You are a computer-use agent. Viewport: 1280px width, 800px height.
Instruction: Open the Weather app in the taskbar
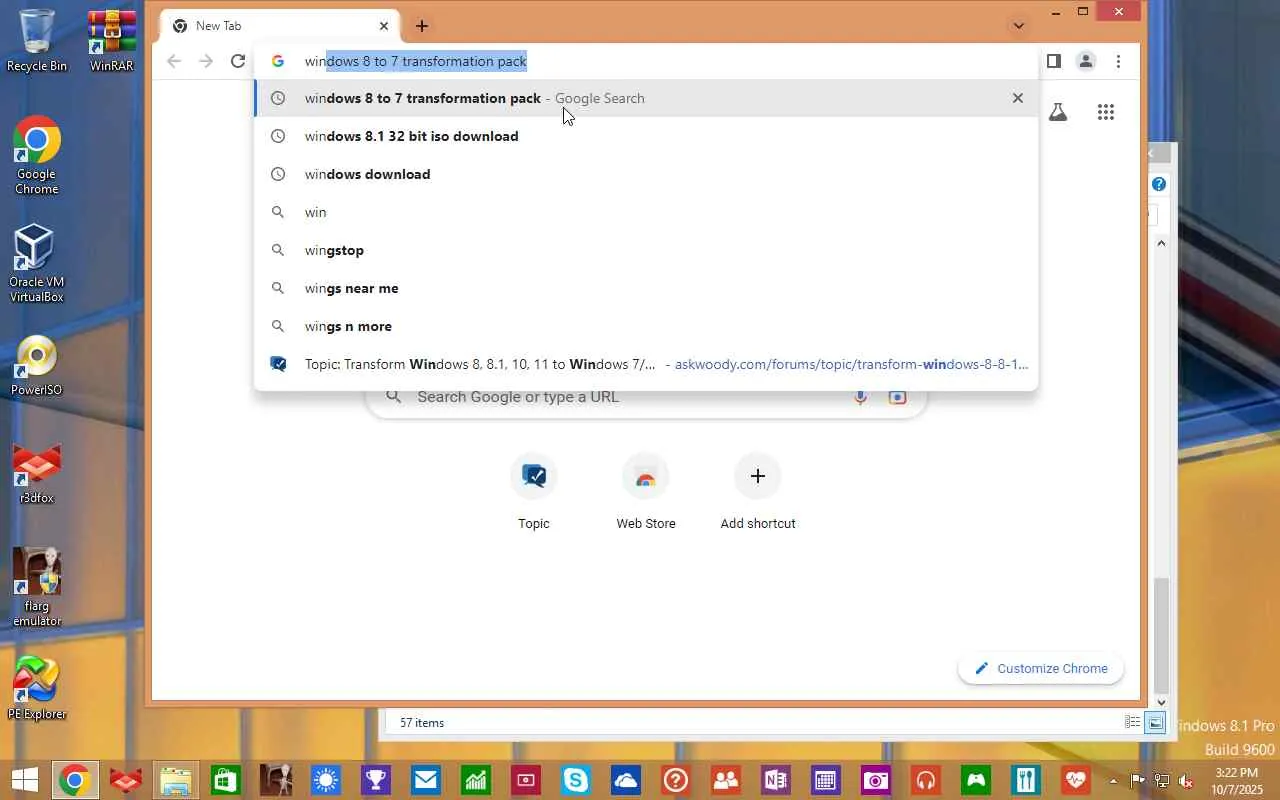click(325, 780)
